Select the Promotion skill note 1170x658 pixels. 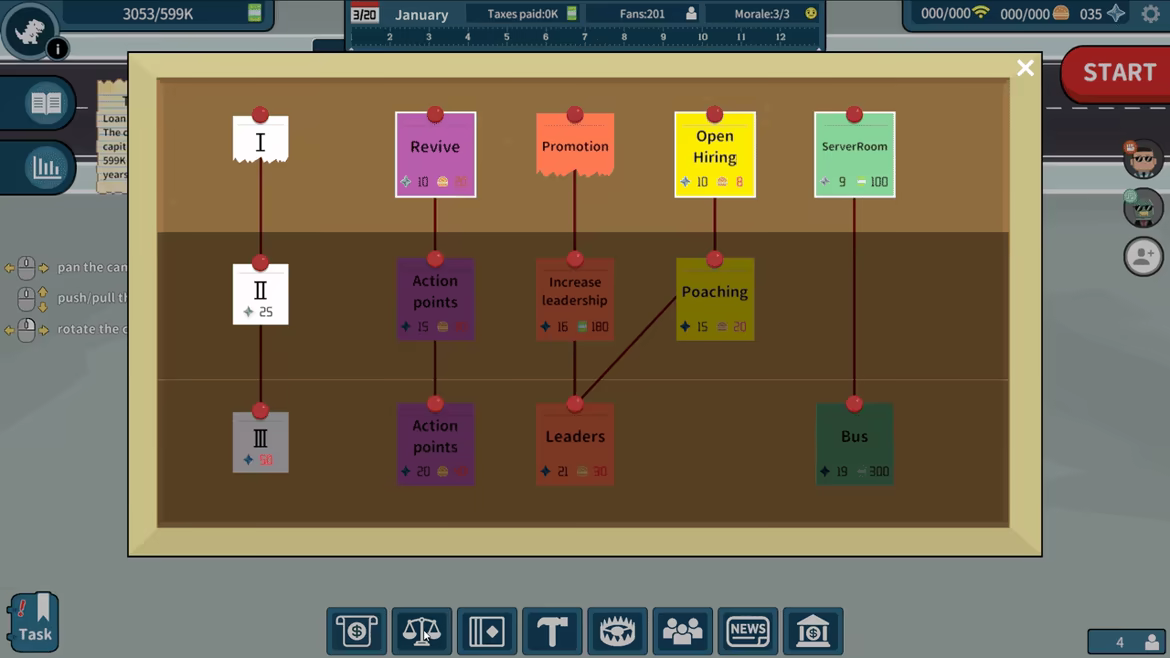(575, 145)
